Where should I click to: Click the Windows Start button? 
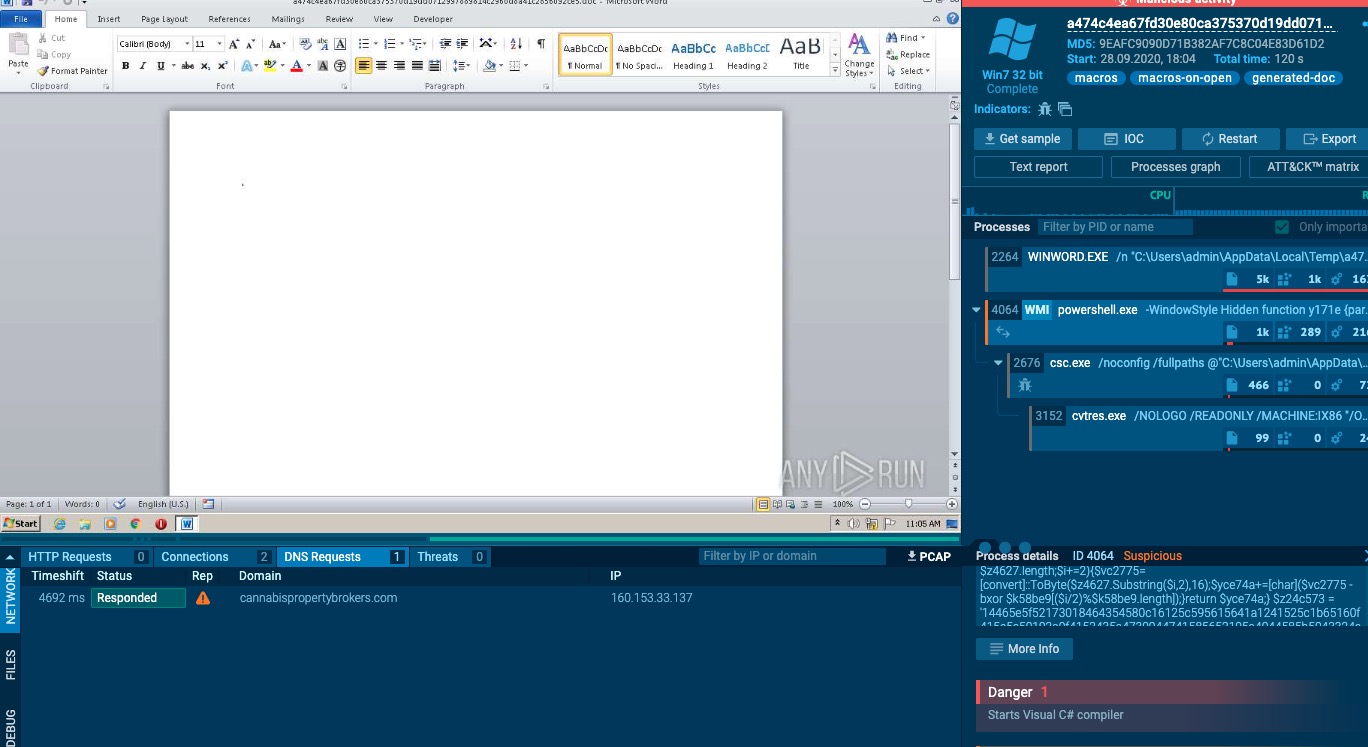[20, 524]
